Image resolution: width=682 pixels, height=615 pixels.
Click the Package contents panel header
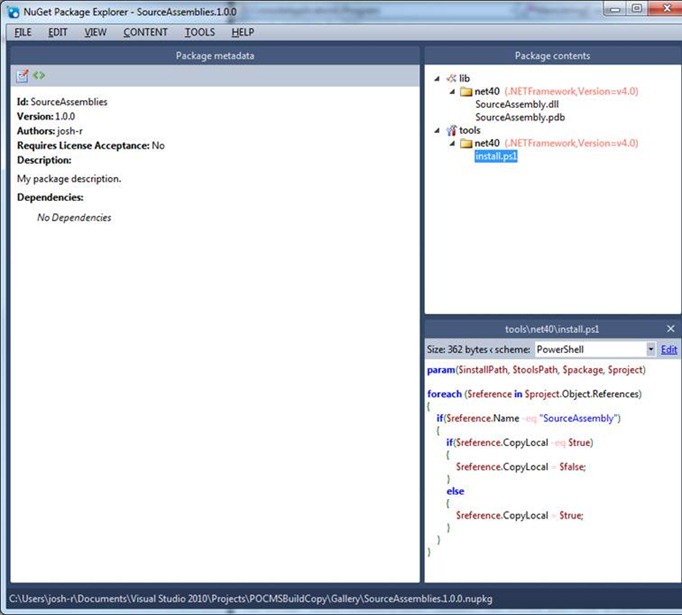pyautogui.click(x=552, y=56)
